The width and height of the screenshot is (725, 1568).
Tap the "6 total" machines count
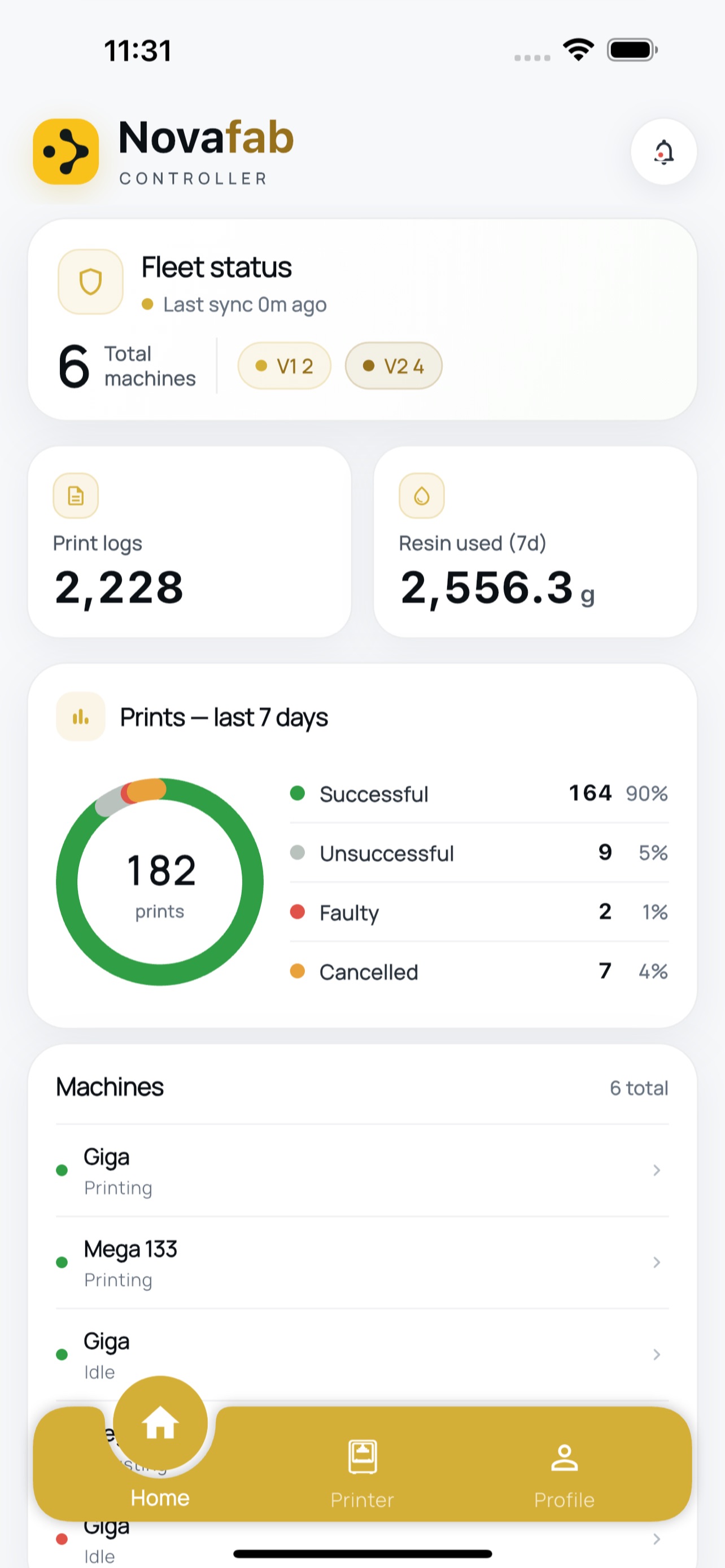pos(639,1088)
